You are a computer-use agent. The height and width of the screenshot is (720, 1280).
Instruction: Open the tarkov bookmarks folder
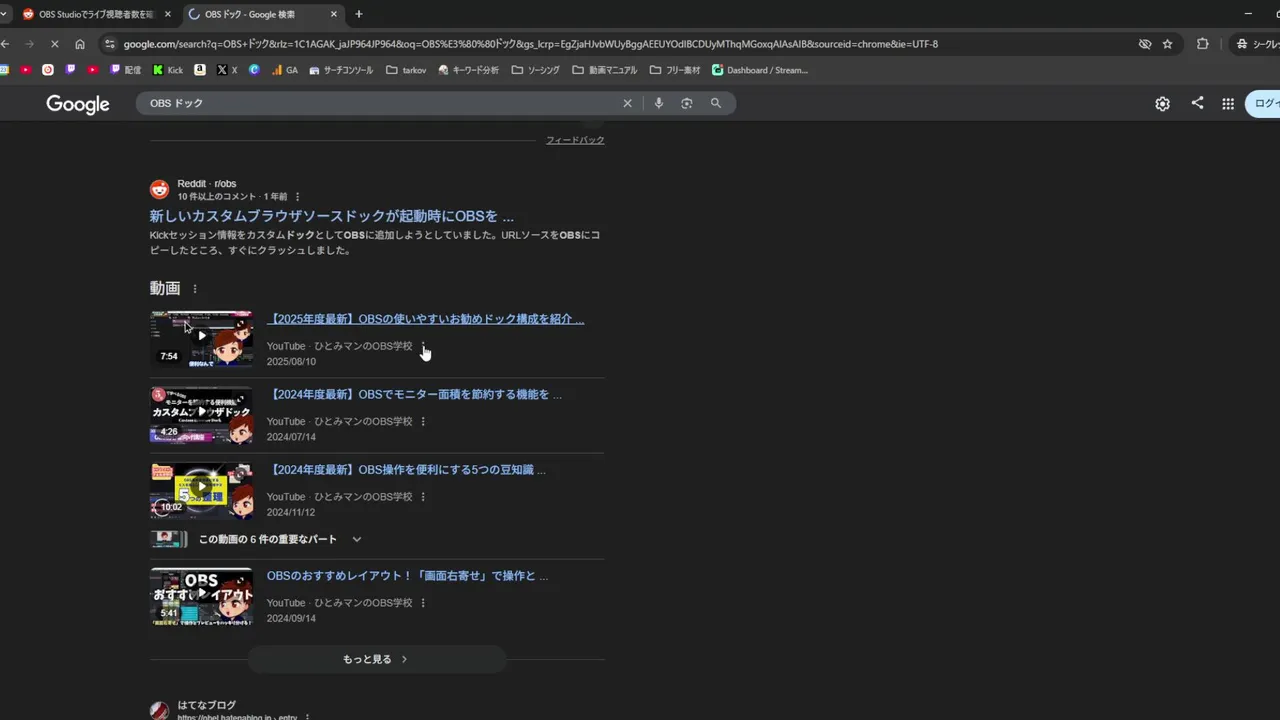click(405, 70)
